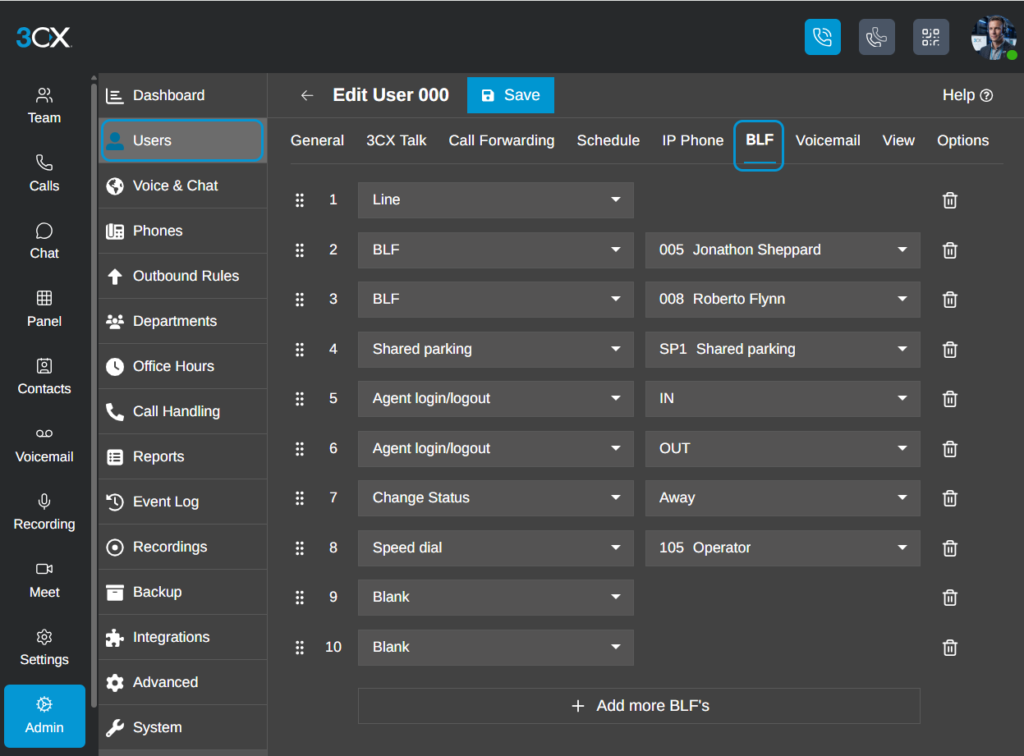The height and width of the screenshot is (756, 1024).
Task: Save the user changes
Action: 510,95
